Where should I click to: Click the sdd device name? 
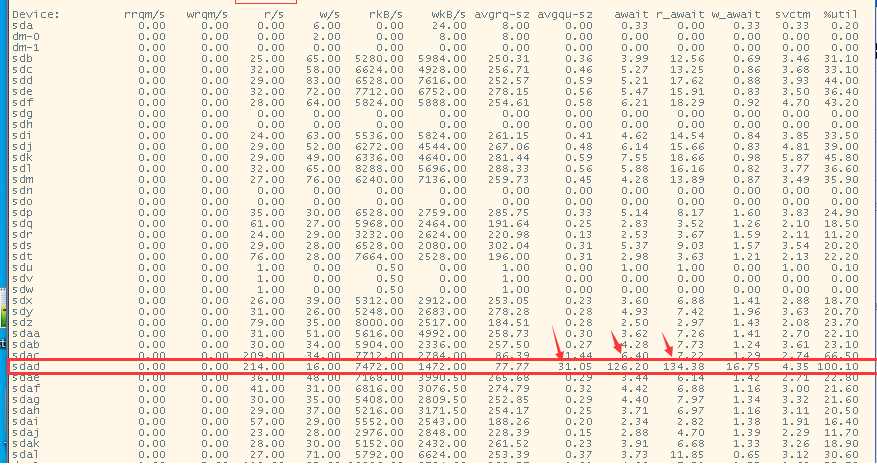coord(21,80)
